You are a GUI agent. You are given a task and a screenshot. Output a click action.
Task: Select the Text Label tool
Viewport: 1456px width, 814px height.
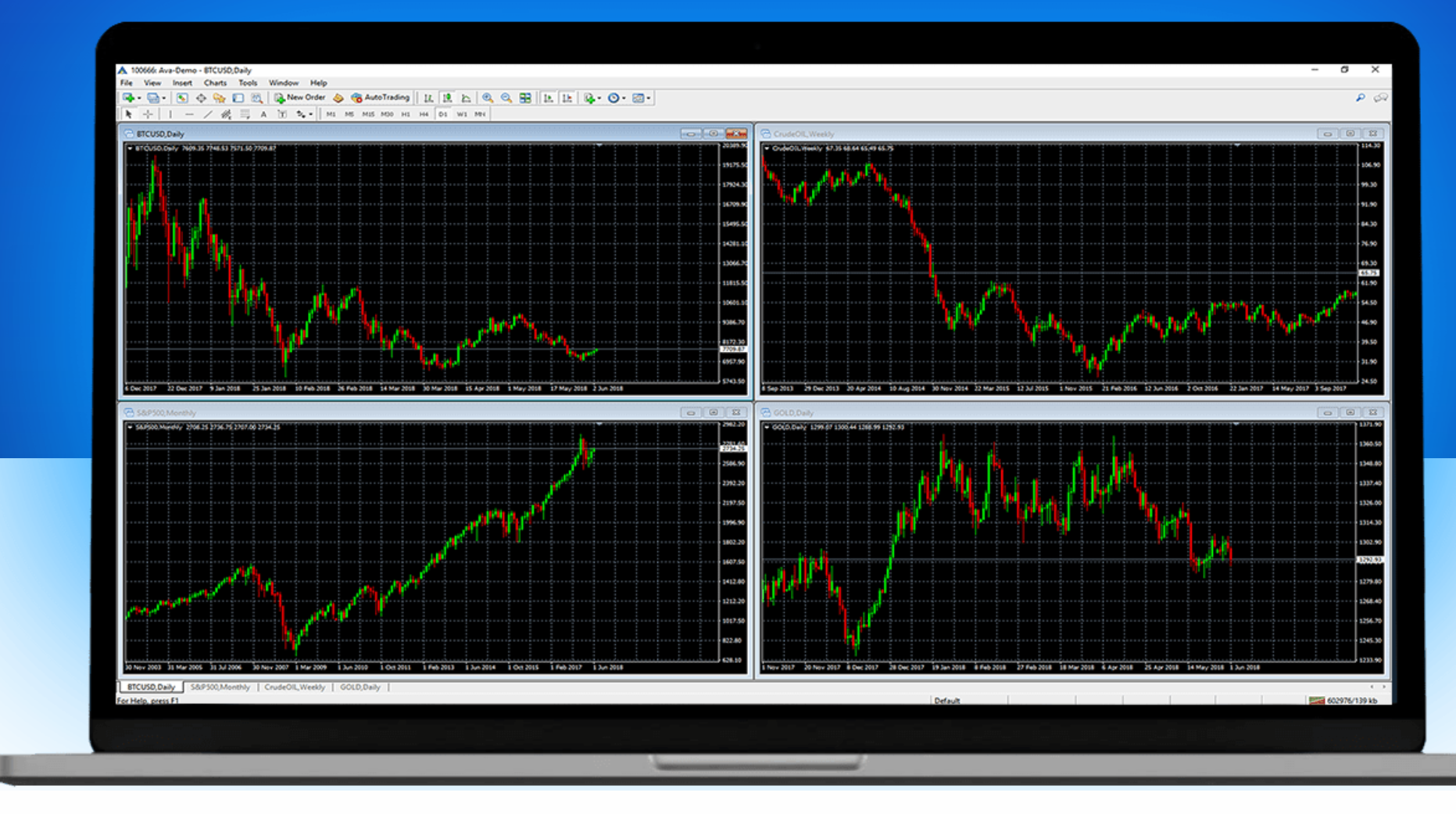click(x=282, y=114)
